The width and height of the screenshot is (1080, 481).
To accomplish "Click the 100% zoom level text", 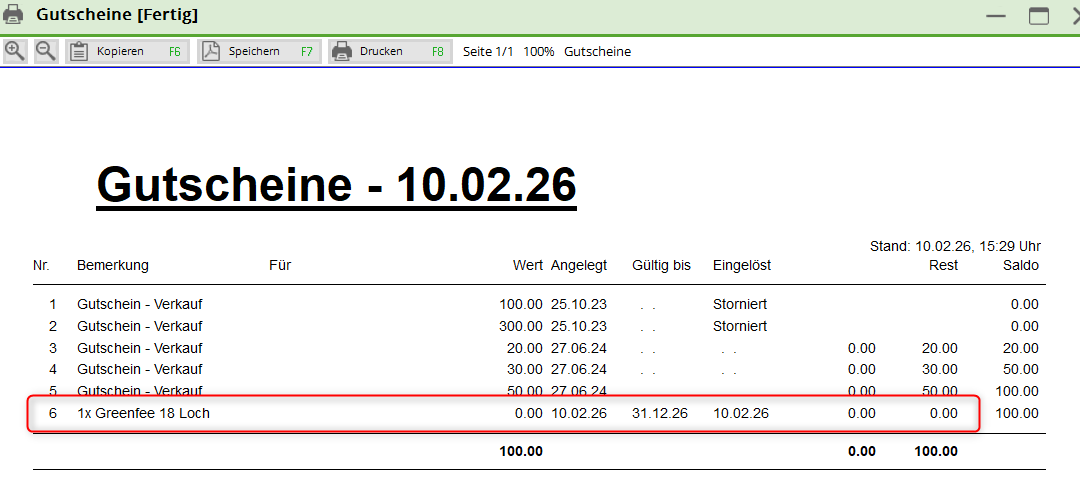I will [539, 51].
